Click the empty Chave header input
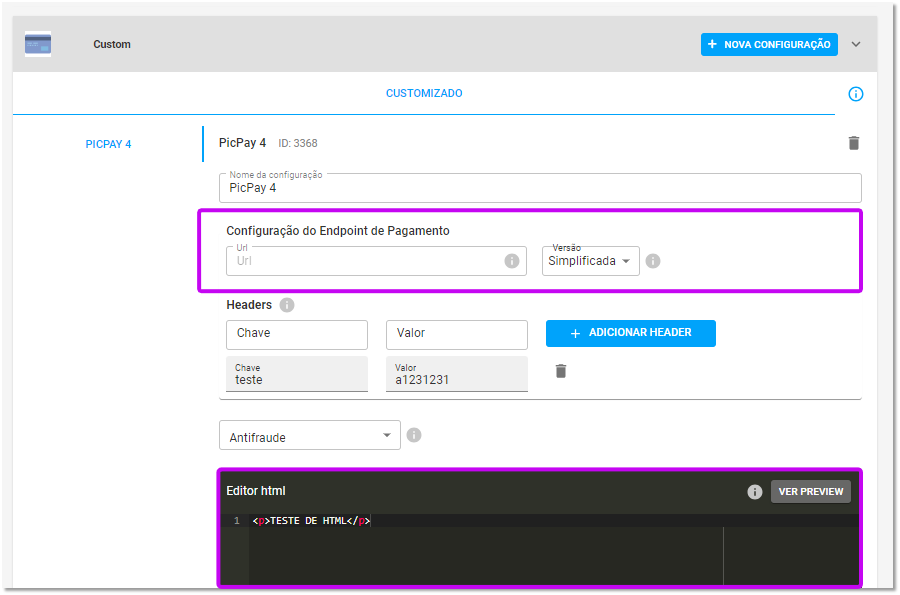The image size is (900, 595). tap(297, 335)
